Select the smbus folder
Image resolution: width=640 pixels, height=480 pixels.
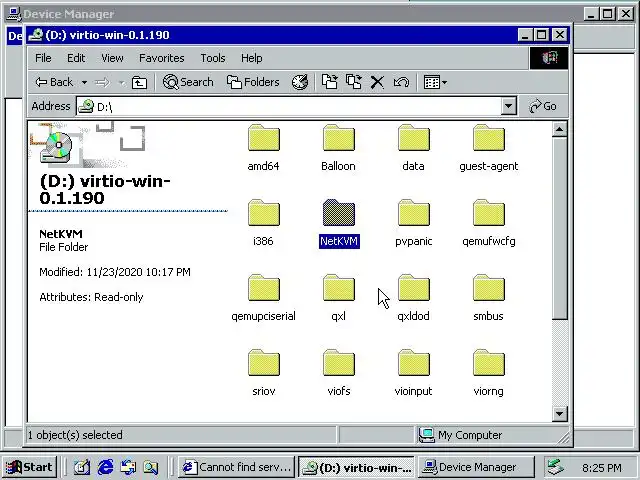489,298
